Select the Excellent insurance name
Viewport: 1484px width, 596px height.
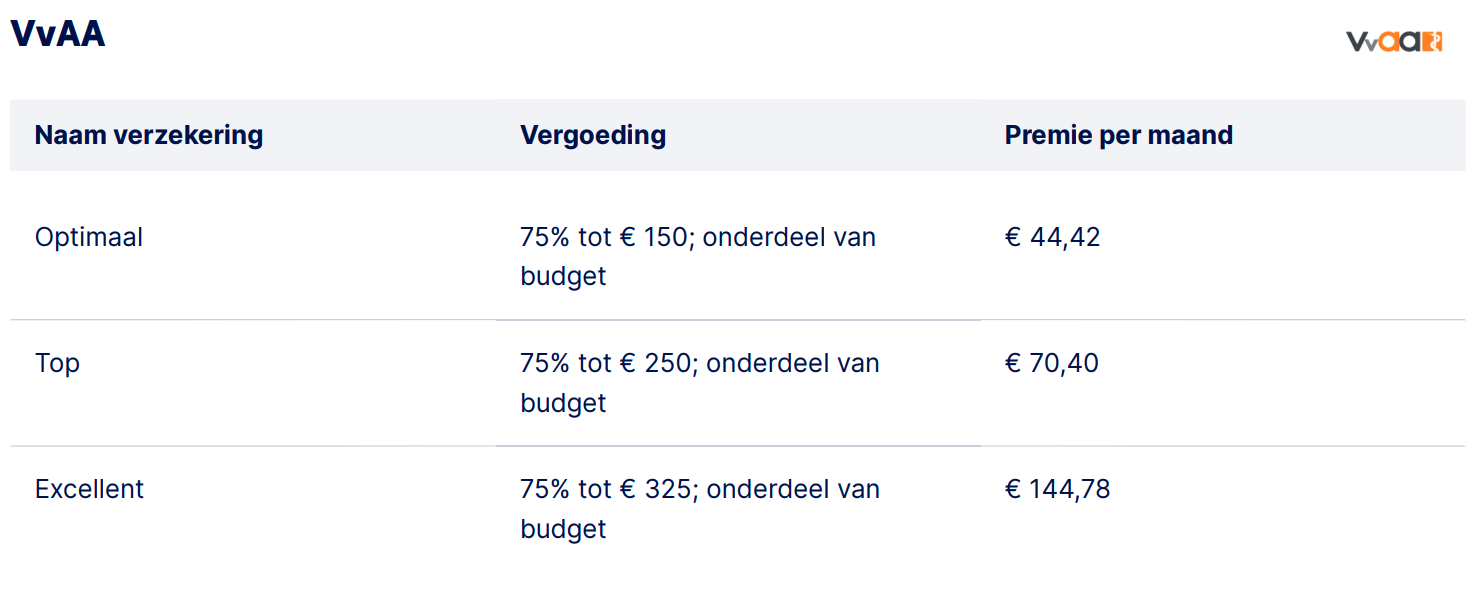(x=90, y=489)
